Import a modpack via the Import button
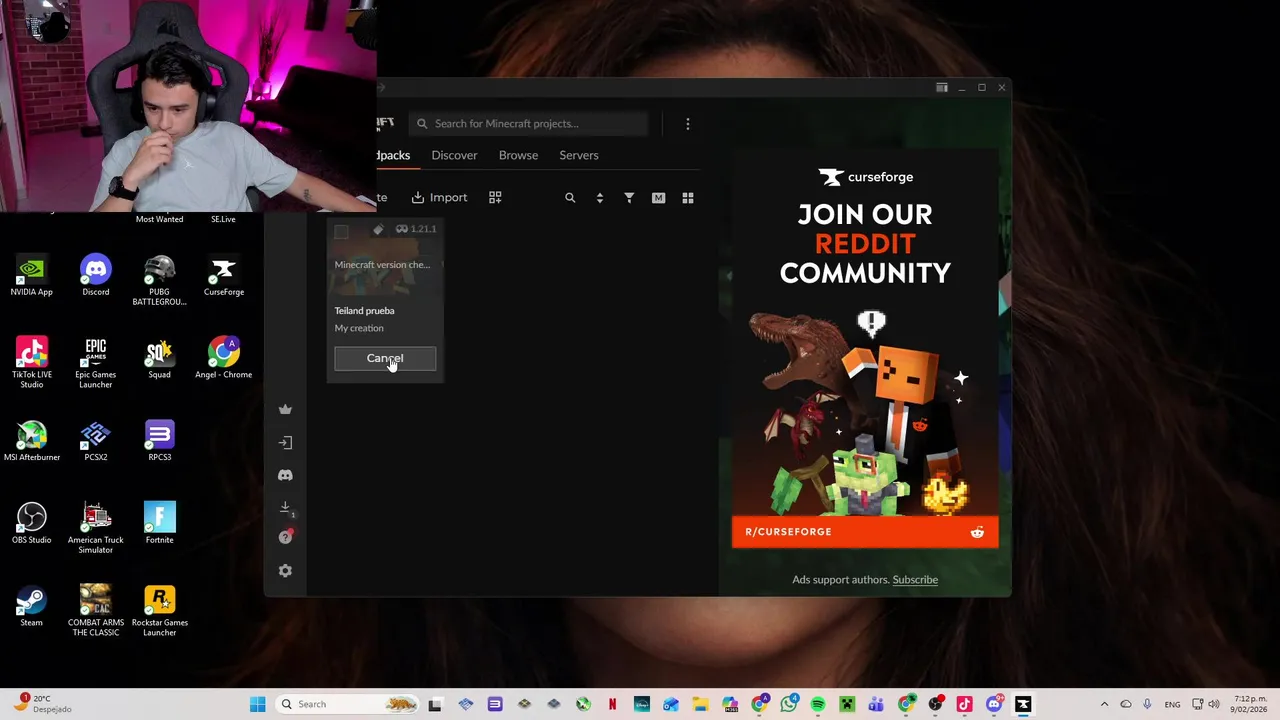 [439, 198]
